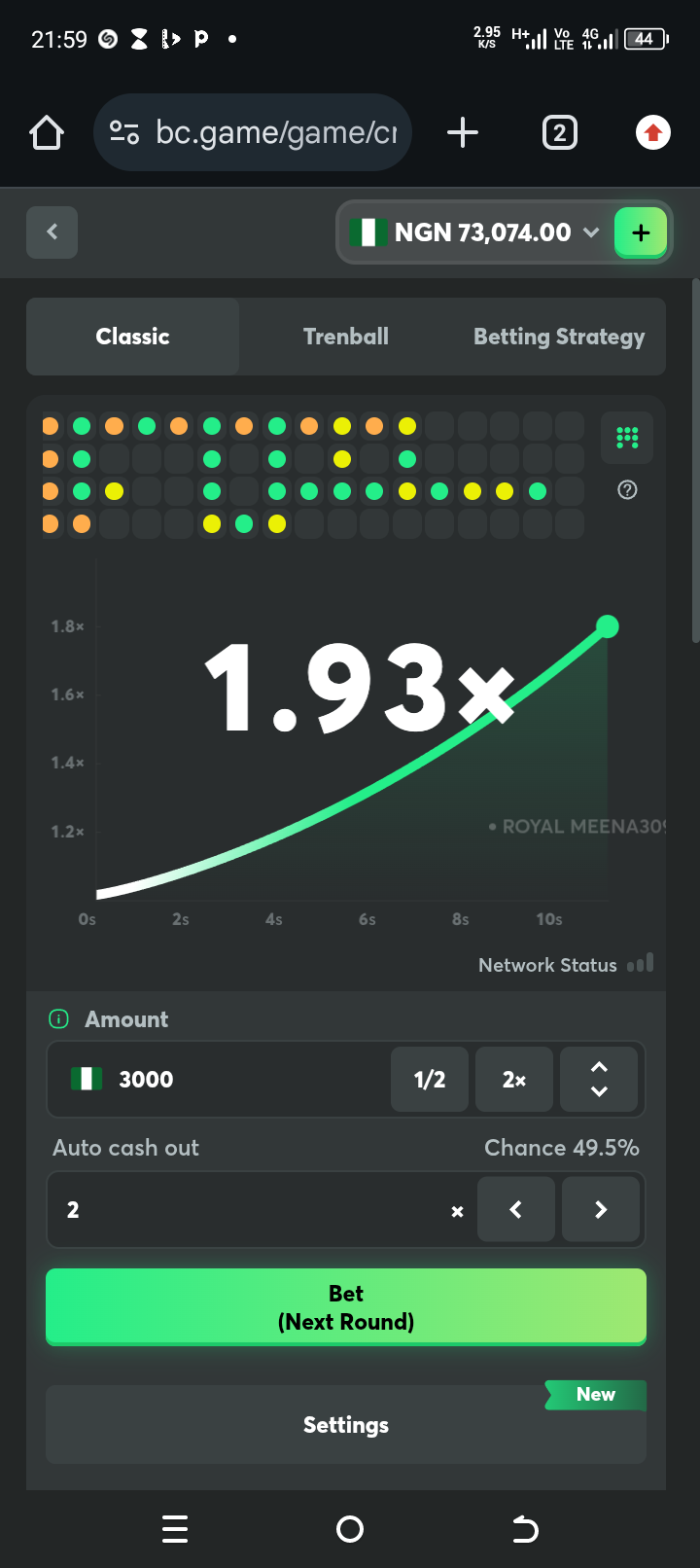700x1568 pixels.
Task: Decrease auto cash out with left arrow
Action: pos(516,1209)
